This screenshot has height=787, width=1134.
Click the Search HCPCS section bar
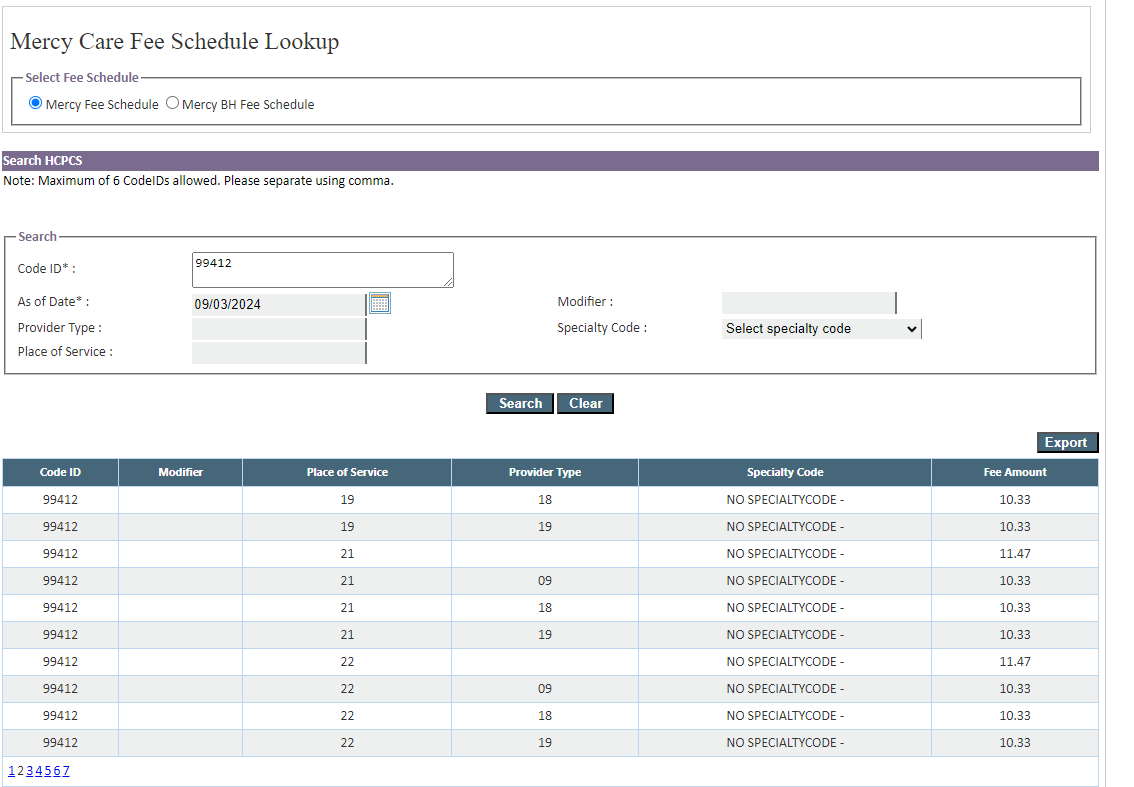550,161
